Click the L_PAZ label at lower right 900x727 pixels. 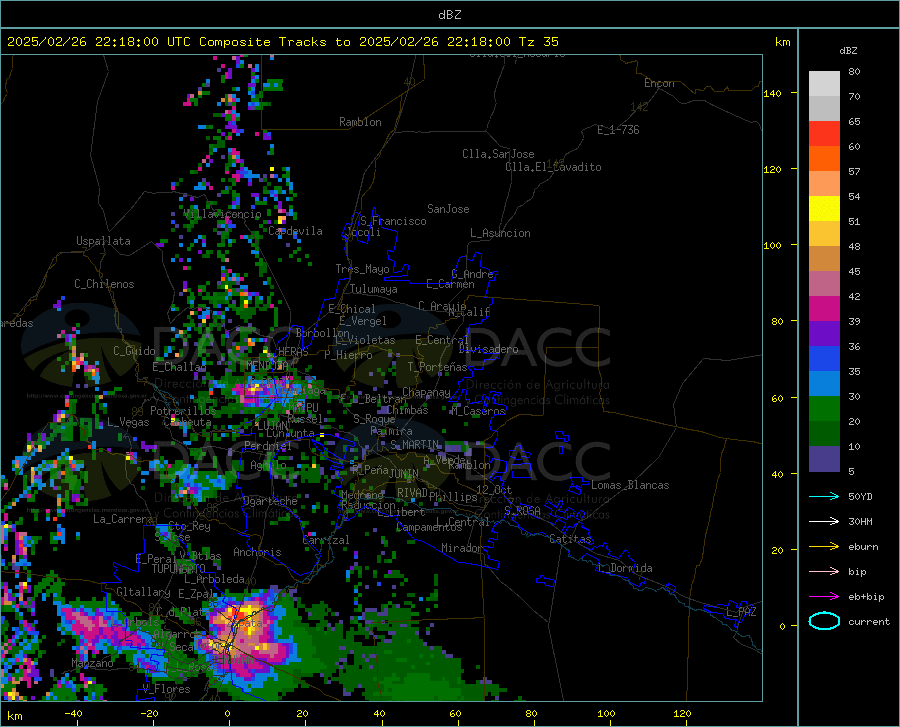(741, 612)
